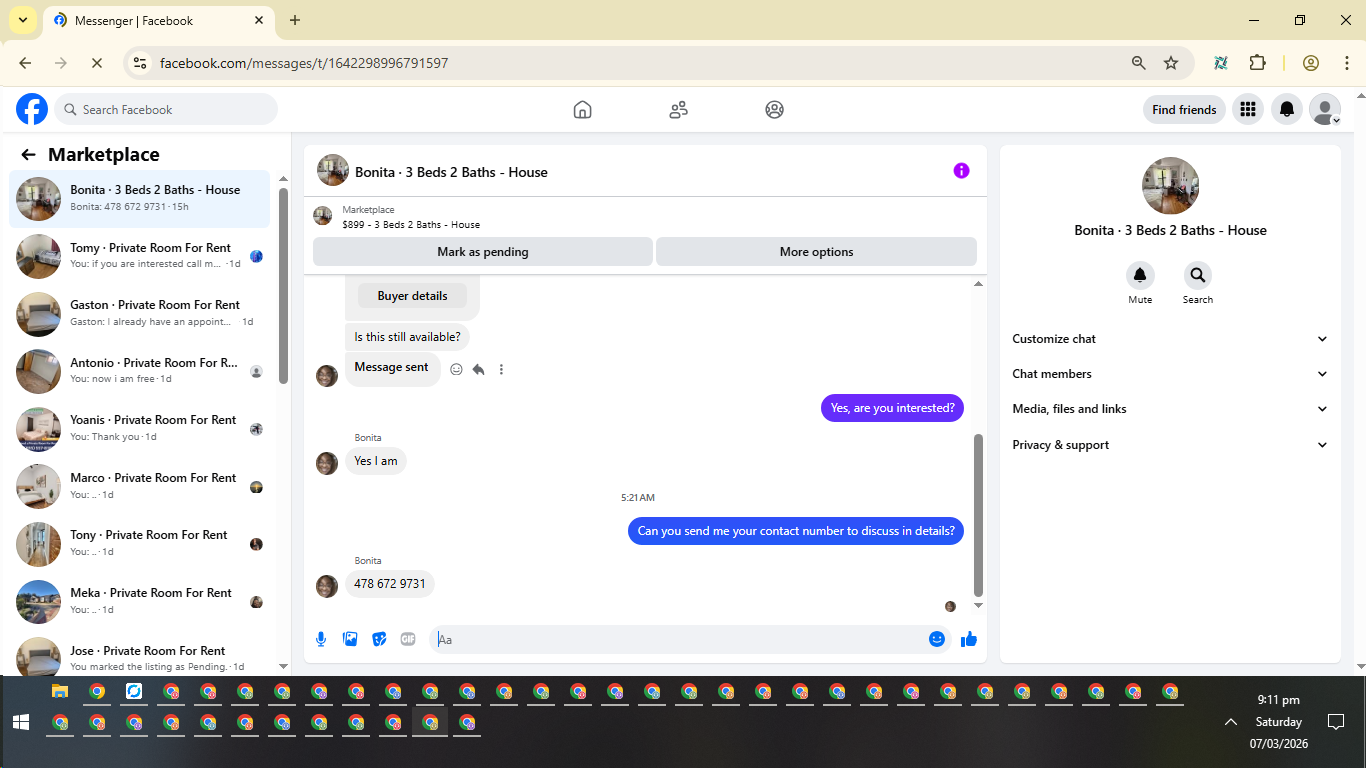This screenshot has width=1366, height=768.
Task: Stop loading the page
Action: (x=97, y=63)
